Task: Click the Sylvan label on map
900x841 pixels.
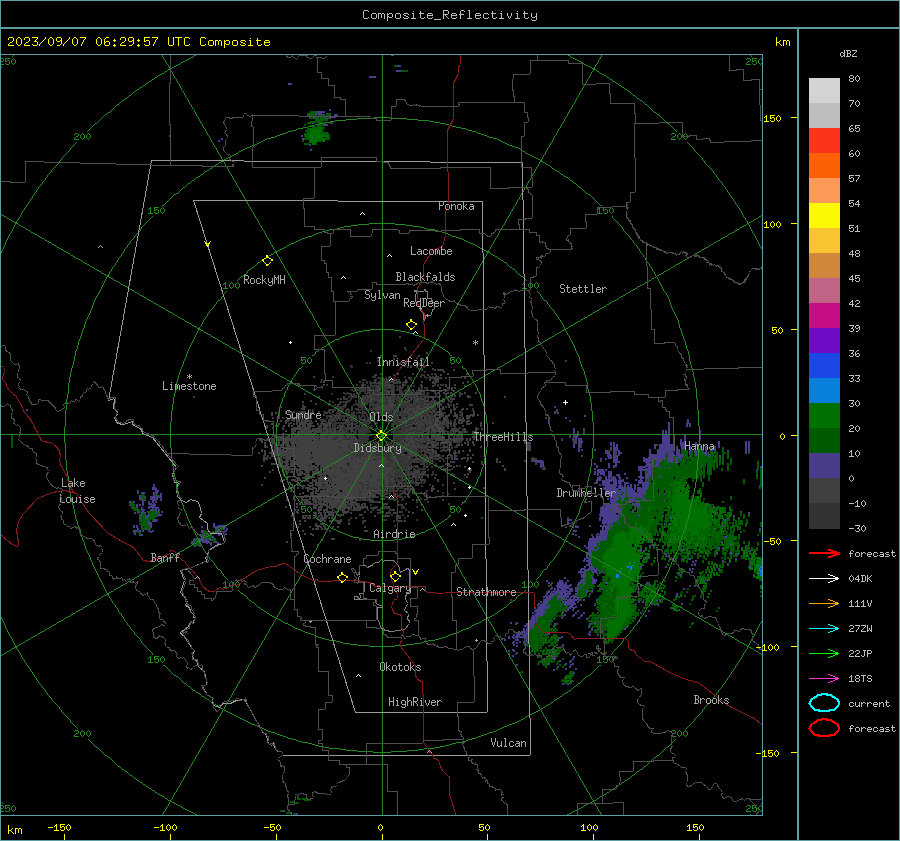Action: point(382,295)
